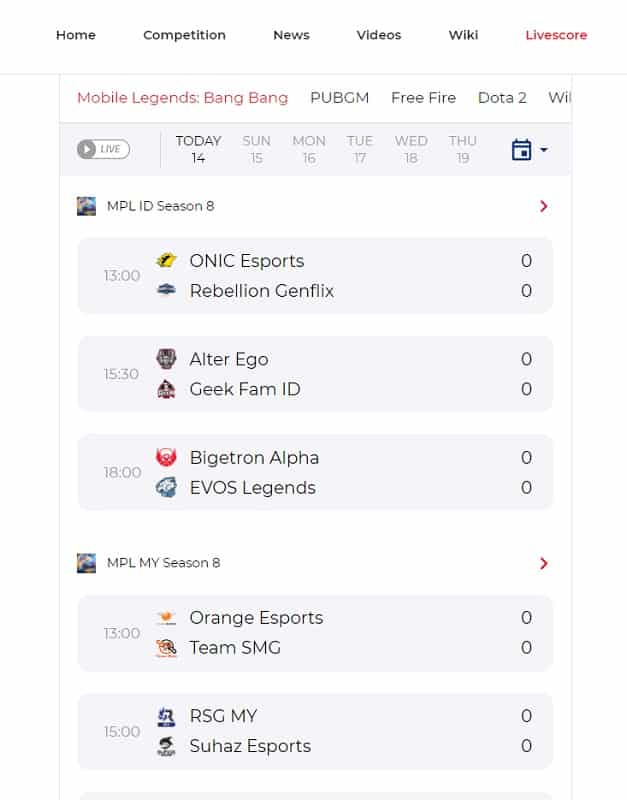The width and height of the screenshot is (627, 800).
Task: Expand MPL ID Season 8 chevron
Action: tap(543, 206)
